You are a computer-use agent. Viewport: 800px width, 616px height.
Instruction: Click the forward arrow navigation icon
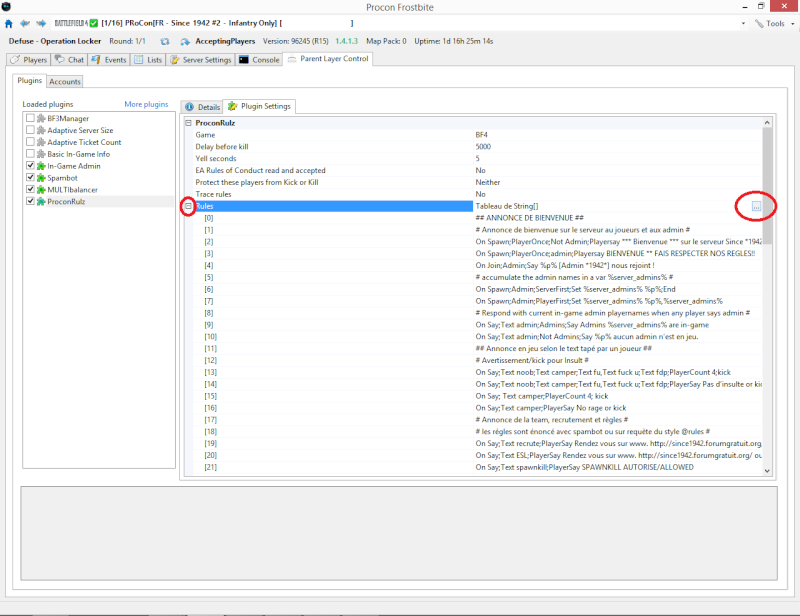click(x=41, y=23)
